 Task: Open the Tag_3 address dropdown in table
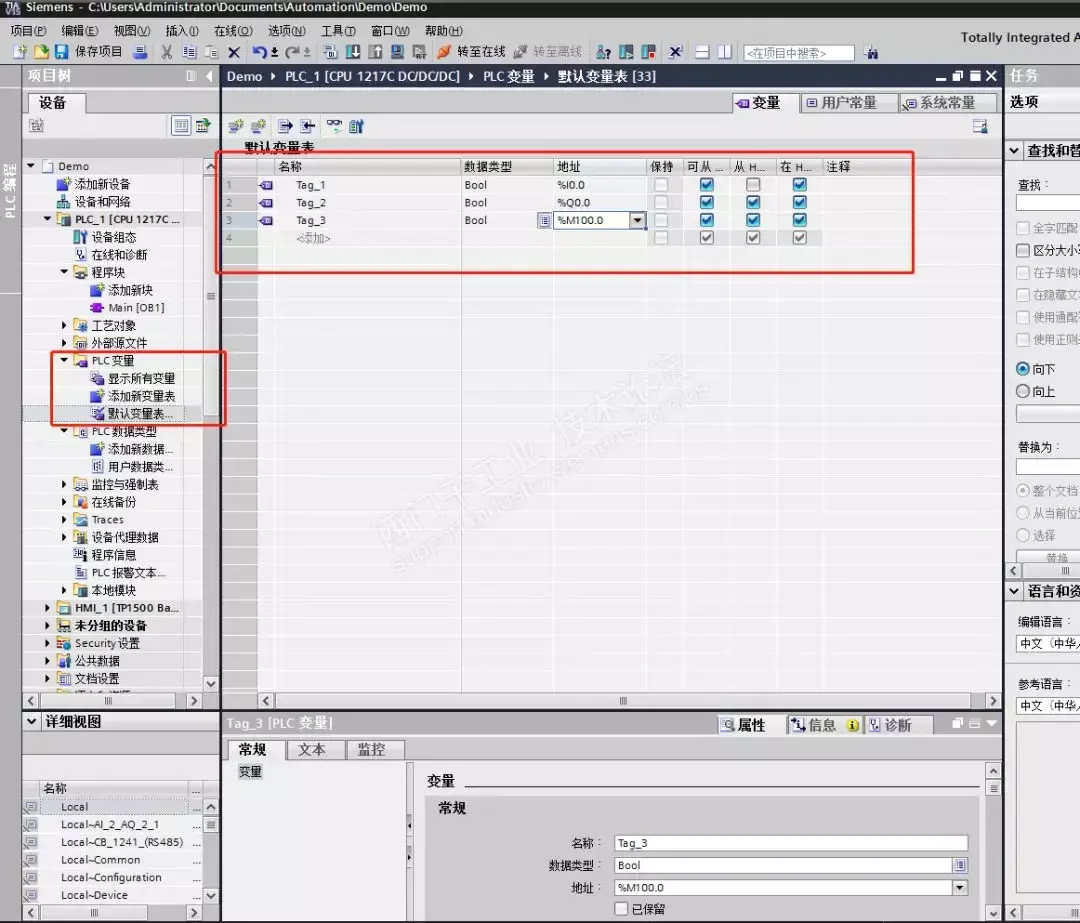pos(637,220)
